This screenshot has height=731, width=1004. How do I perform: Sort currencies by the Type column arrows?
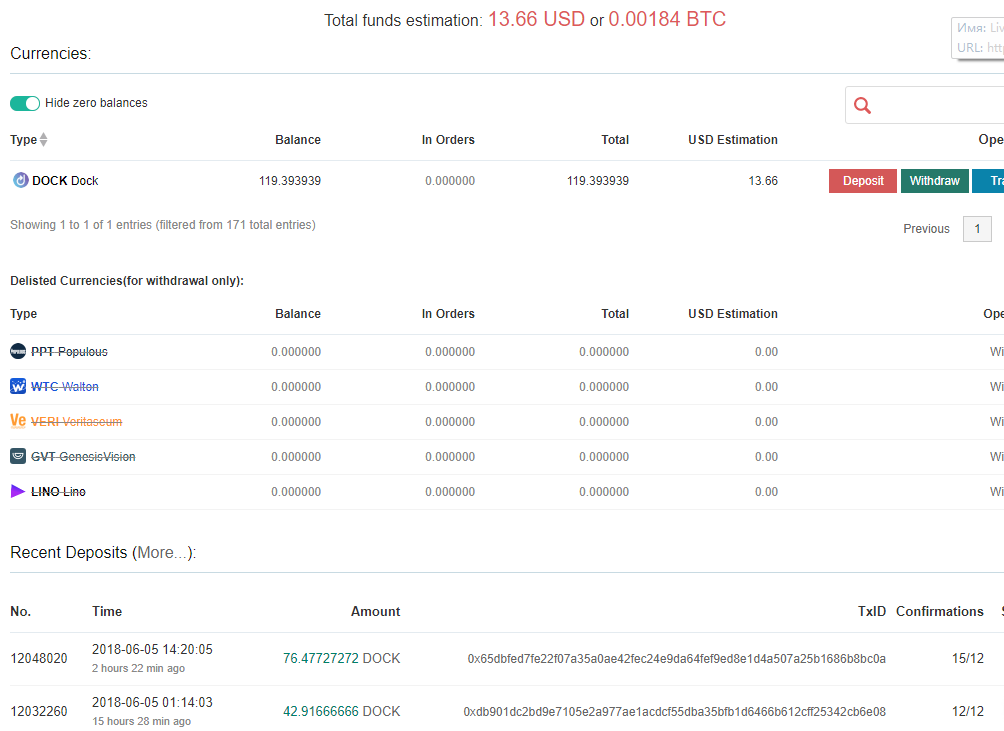tap(44, 140)
